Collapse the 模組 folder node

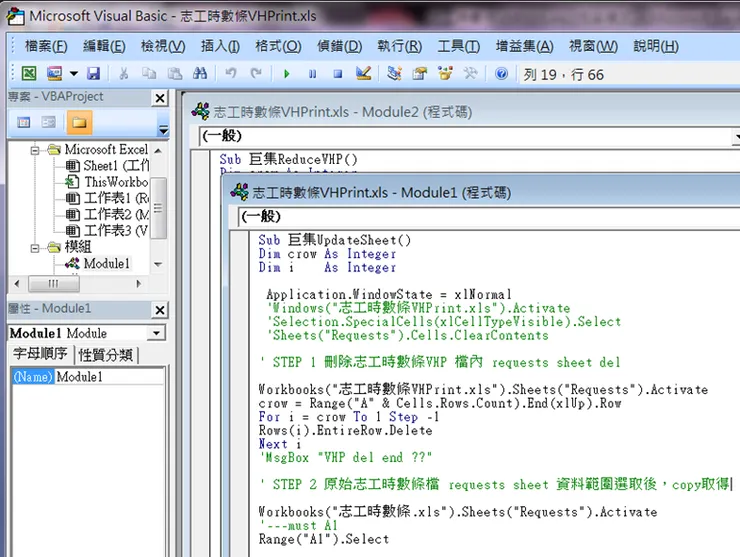click(x=34, y=248)
